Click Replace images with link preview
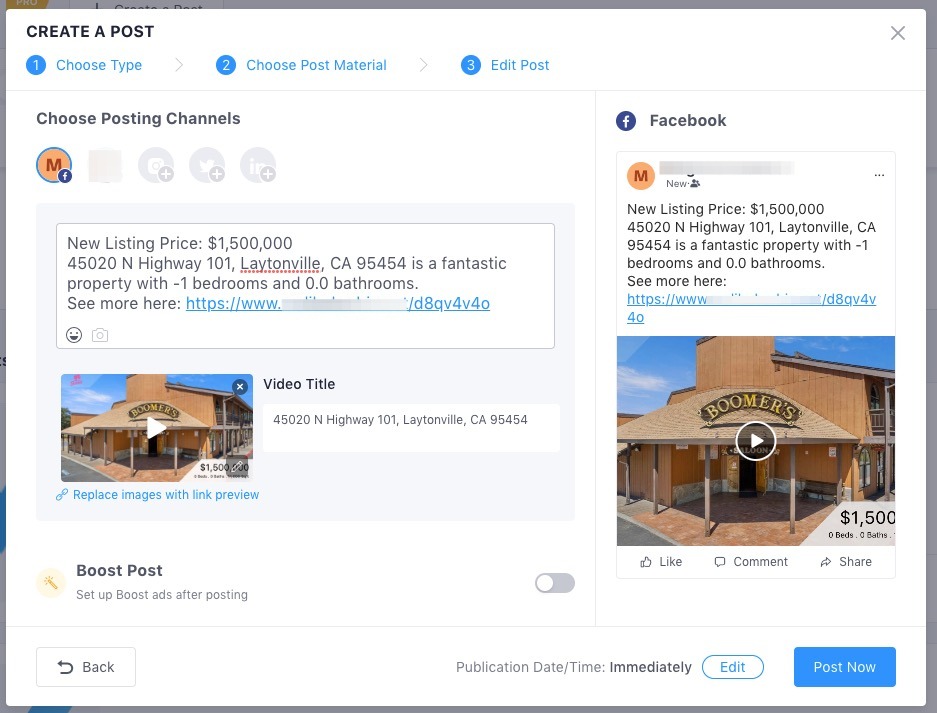 tap(158, 495)
